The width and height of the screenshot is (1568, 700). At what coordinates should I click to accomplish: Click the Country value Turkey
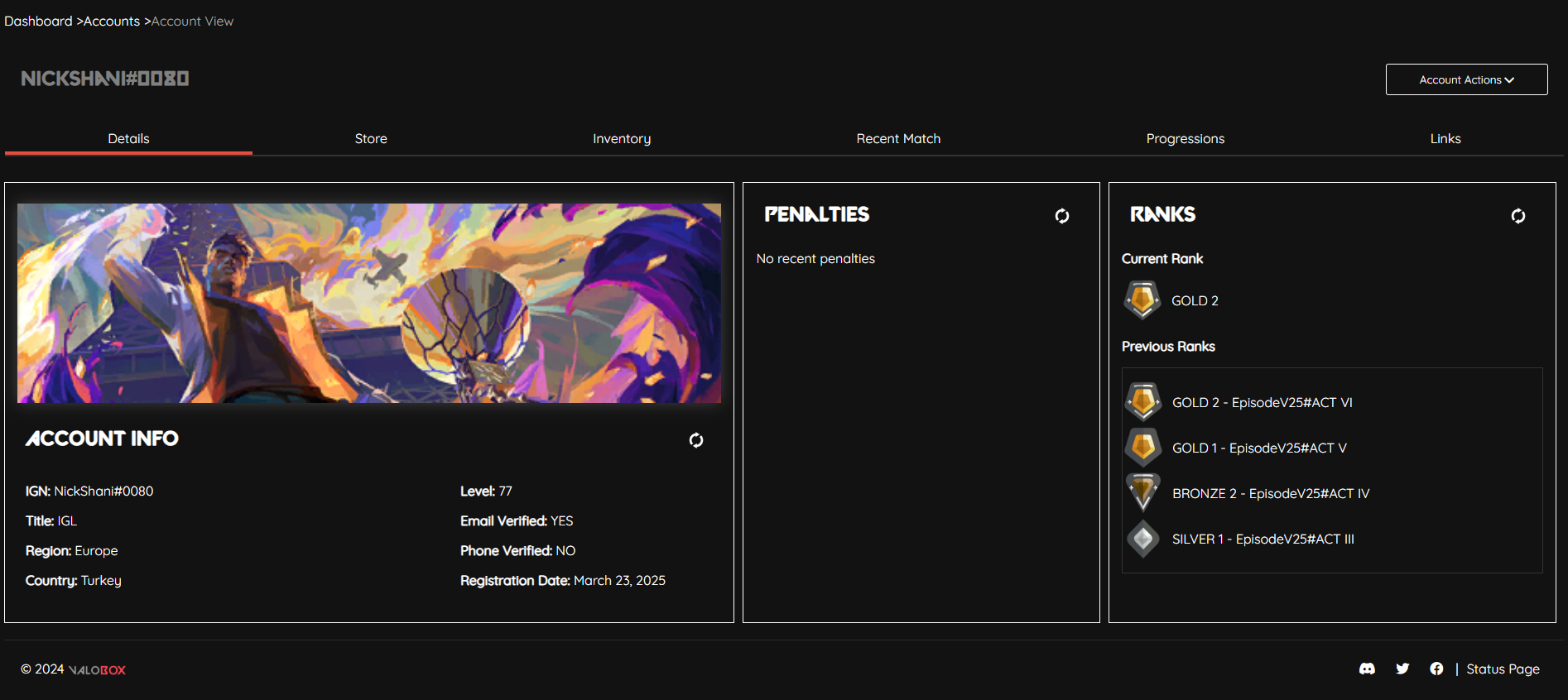[101, 580]
